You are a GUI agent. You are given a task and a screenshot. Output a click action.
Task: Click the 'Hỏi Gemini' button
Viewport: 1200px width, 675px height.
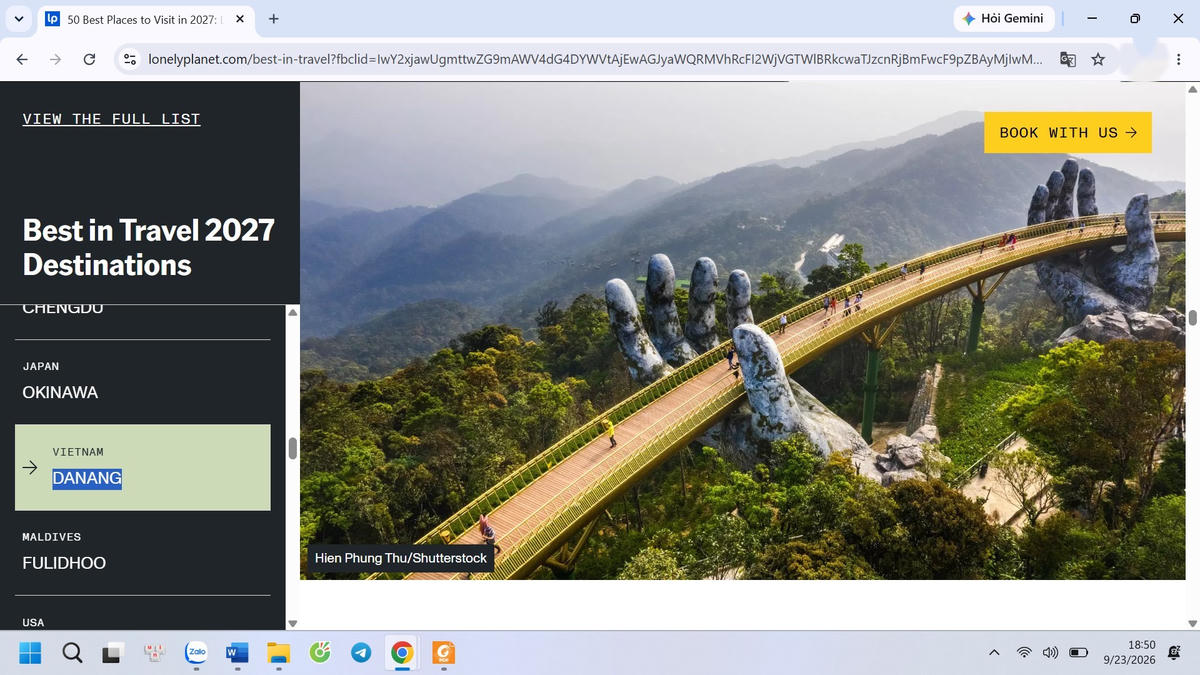click(1002, 18)
